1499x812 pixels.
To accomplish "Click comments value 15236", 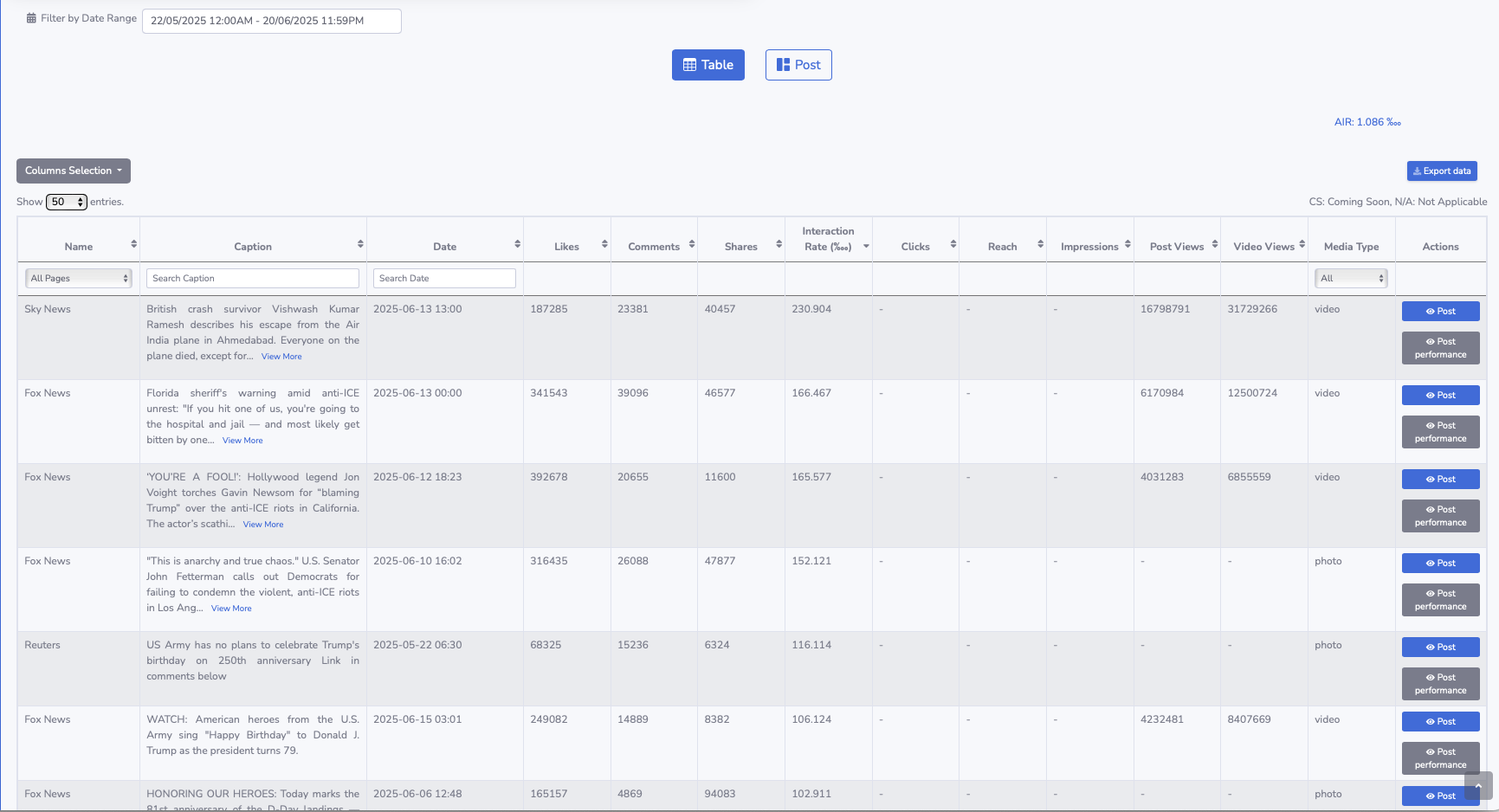I will click(x=633, y=645).
